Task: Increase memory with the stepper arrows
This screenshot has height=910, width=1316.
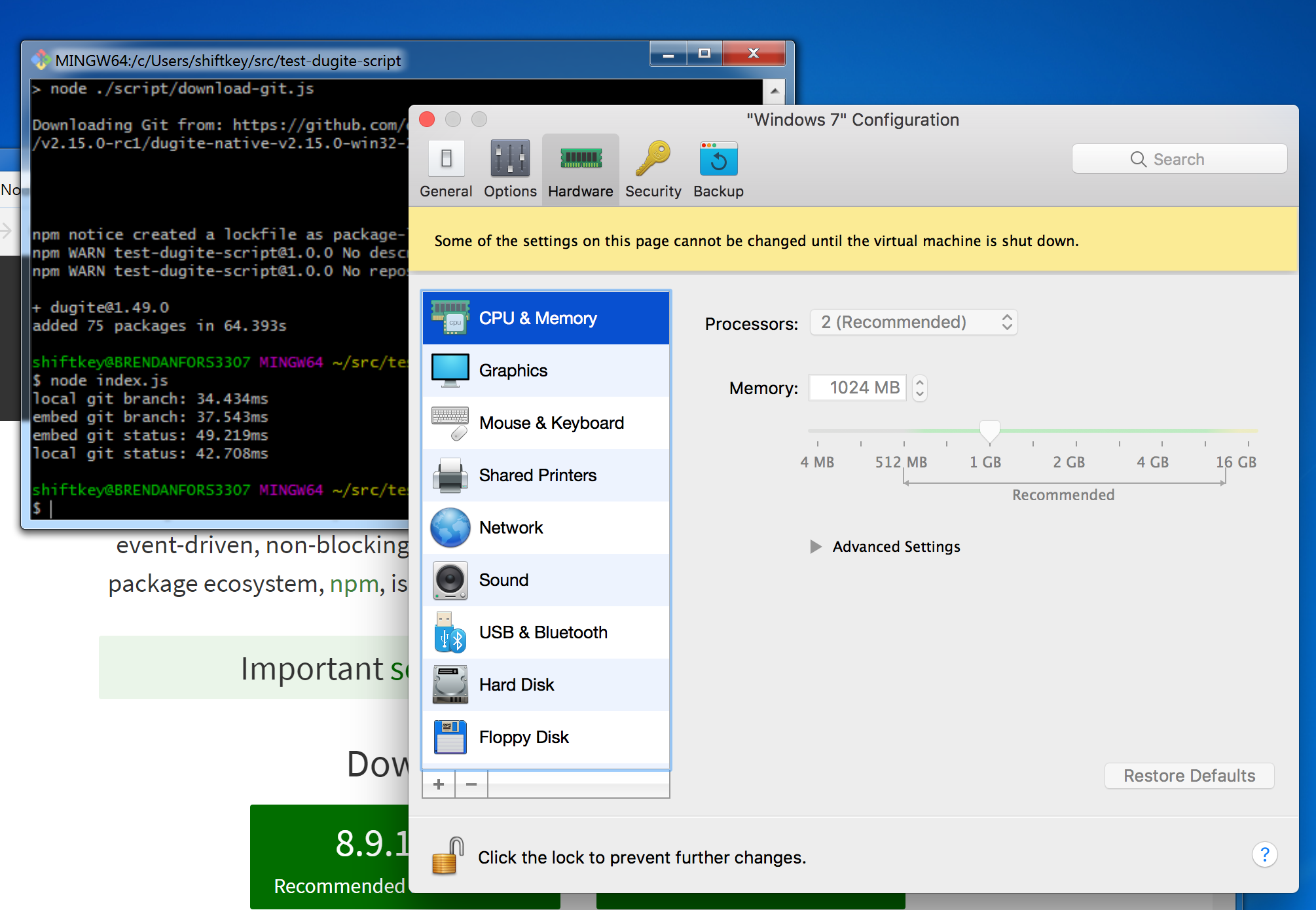Action: (920, 382)
